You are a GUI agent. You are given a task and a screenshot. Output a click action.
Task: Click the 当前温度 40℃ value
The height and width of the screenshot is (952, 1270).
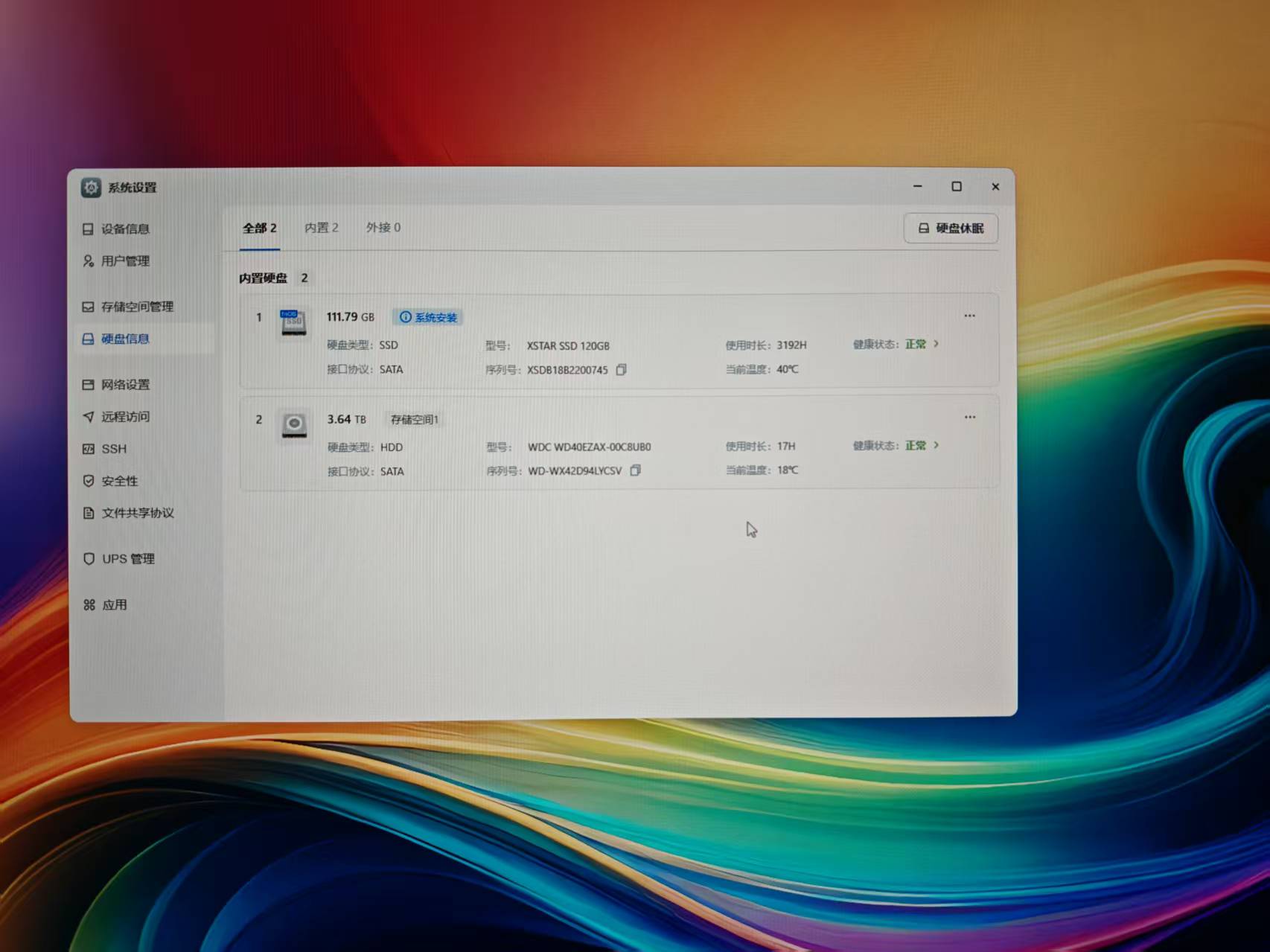click(x=788, y=369)
